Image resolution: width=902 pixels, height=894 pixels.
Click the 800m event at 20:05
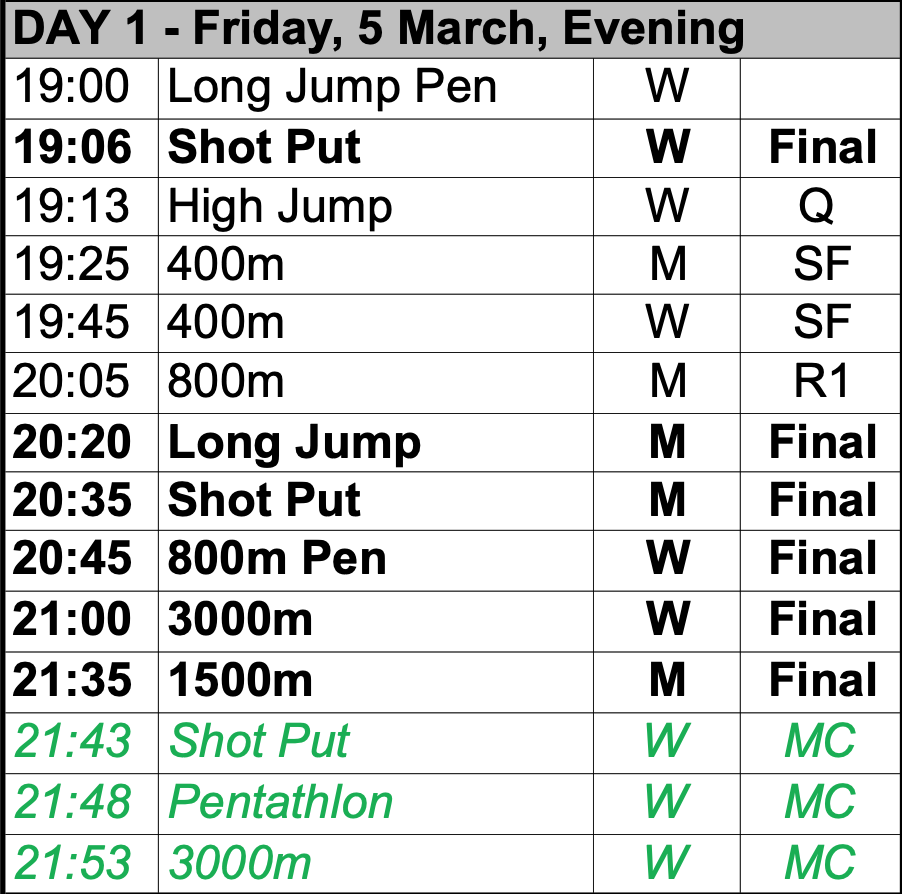tap(226, 381)
